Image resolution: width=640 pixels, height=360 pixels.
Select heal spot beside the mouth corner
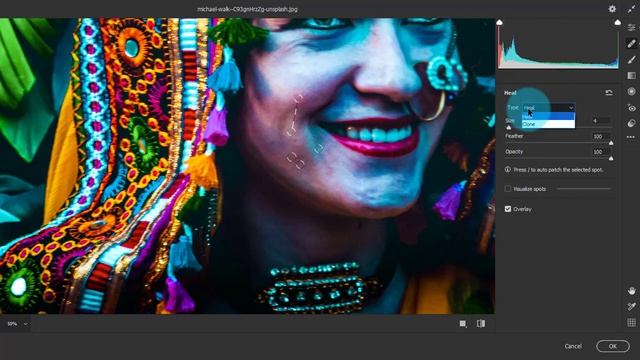tap(318, 149)
